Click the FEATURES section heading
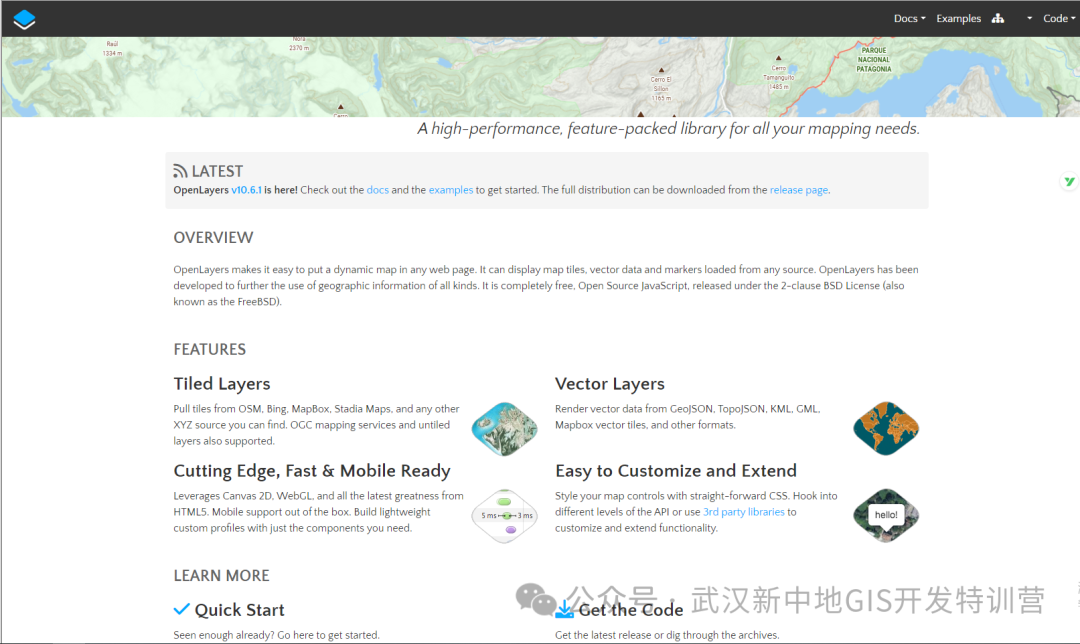Image resolution: width=1080 pixels, height=644 pixels. [209, 349]
